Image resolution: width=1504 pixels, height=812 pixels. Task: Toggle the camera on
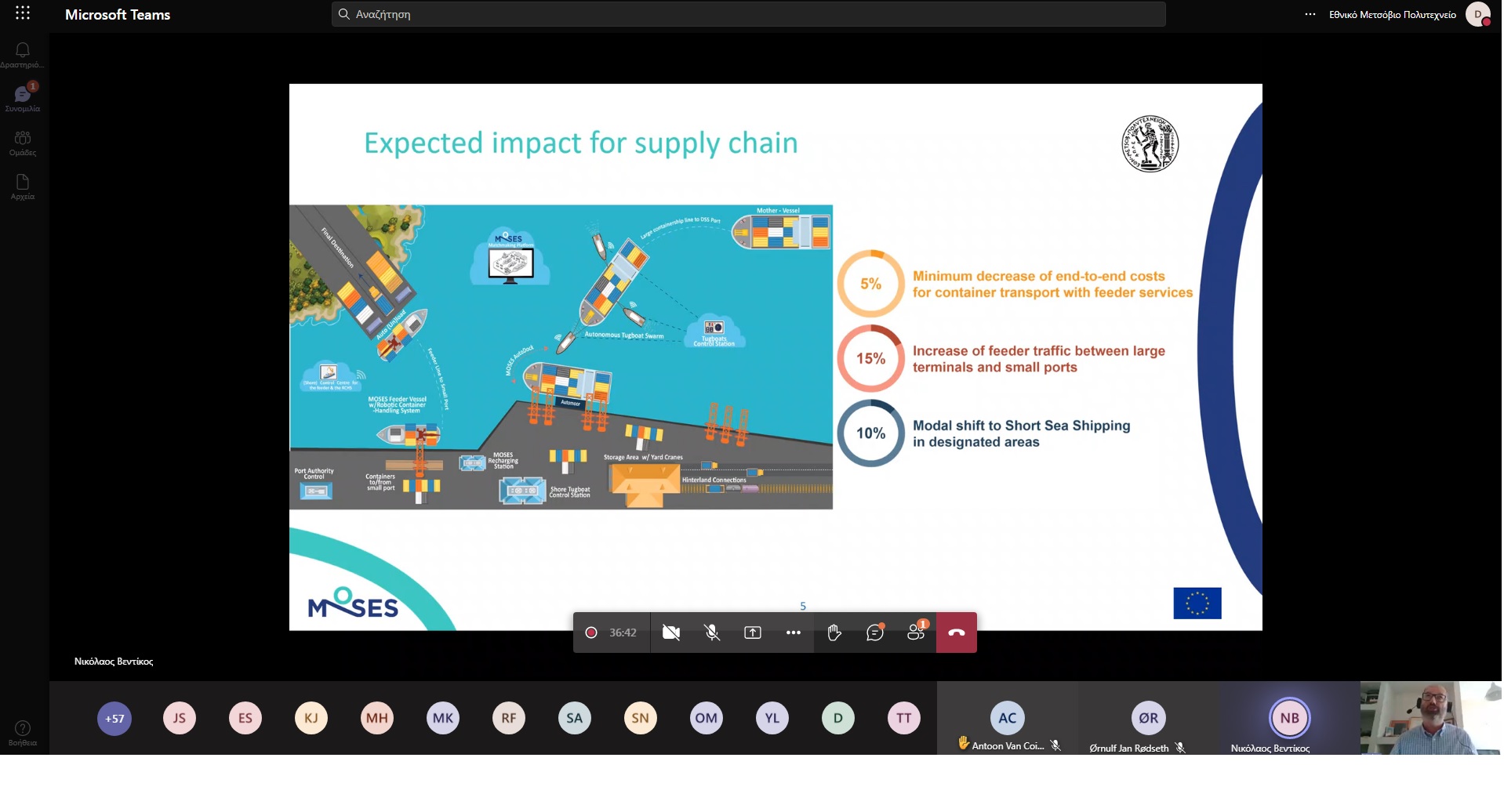point(671,633)
